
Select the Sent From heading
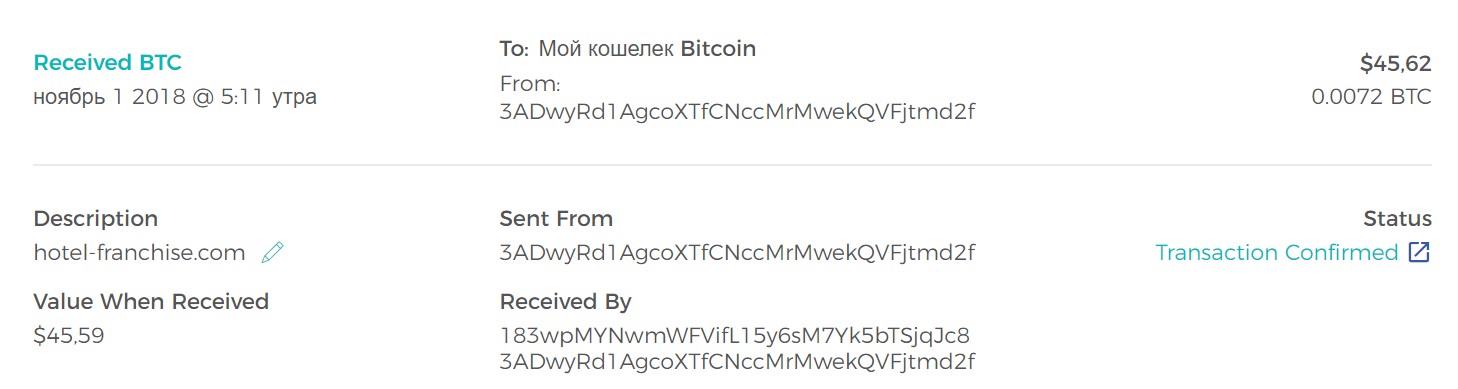click(556, 219)
